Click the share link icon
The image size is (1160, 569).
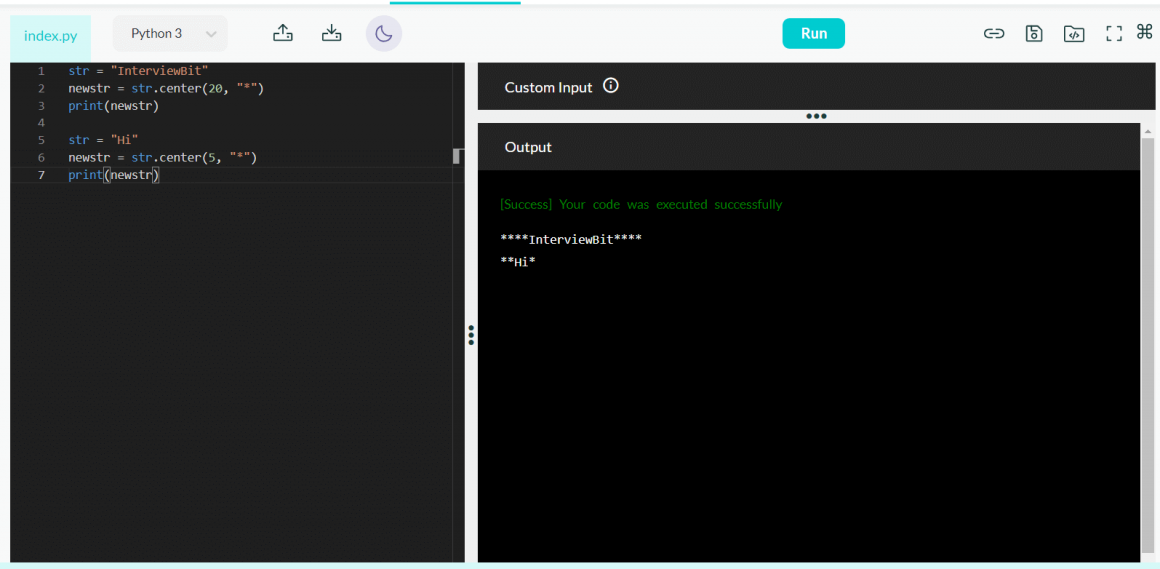[x=993, y=33]
